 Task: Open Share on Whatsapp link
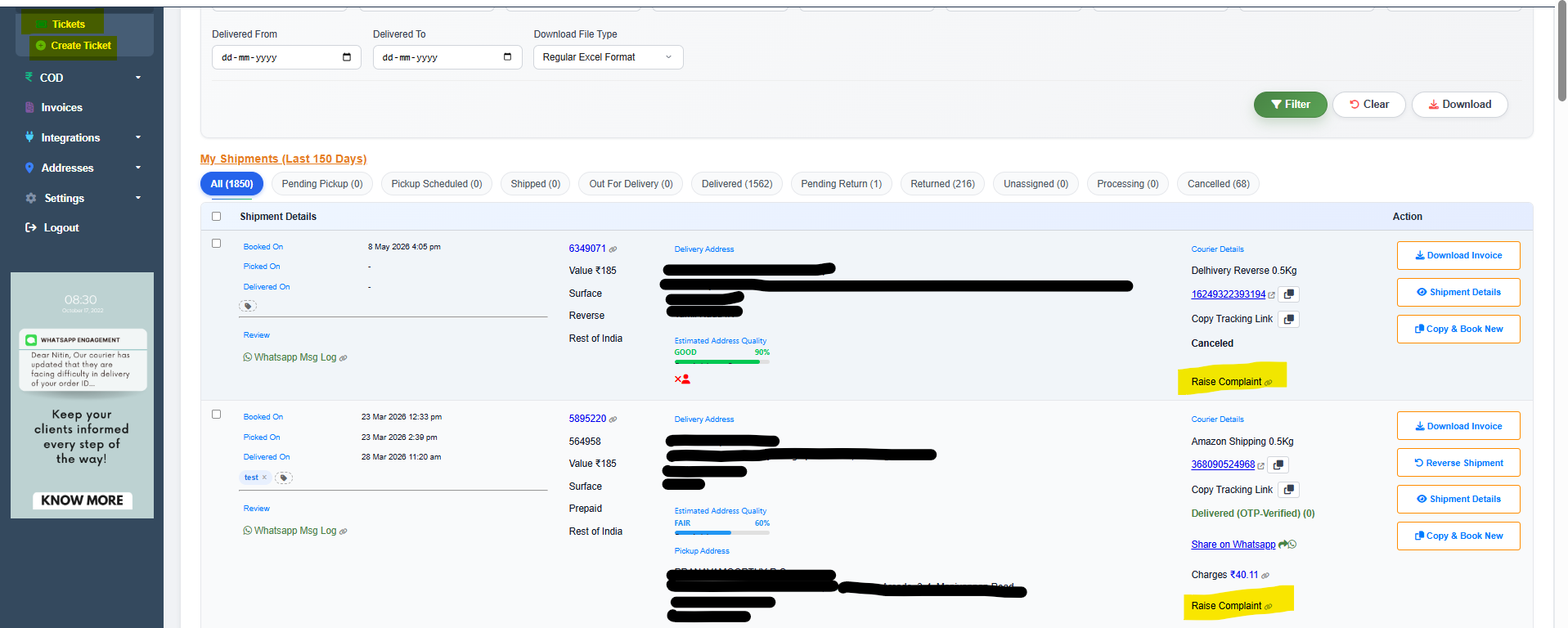(1233, 545)
